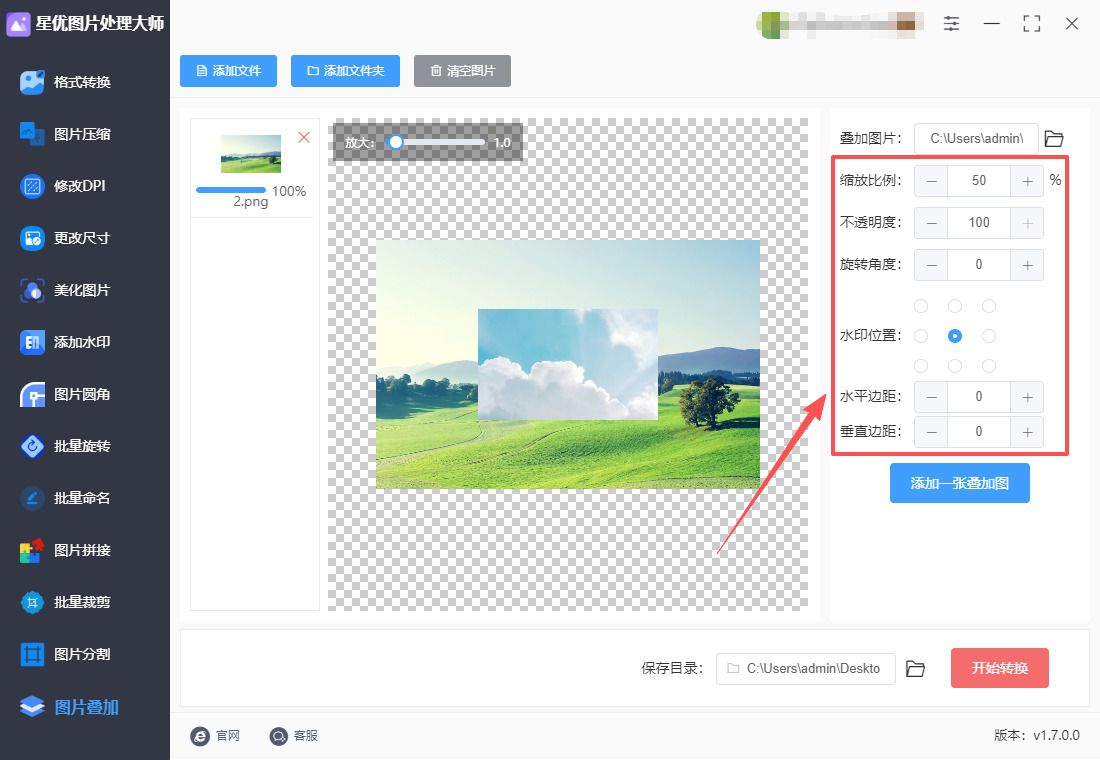The width and height of the screenshot is (1100, 760).
Task: Open the 官网 website icon
Action: pos(200,735)
